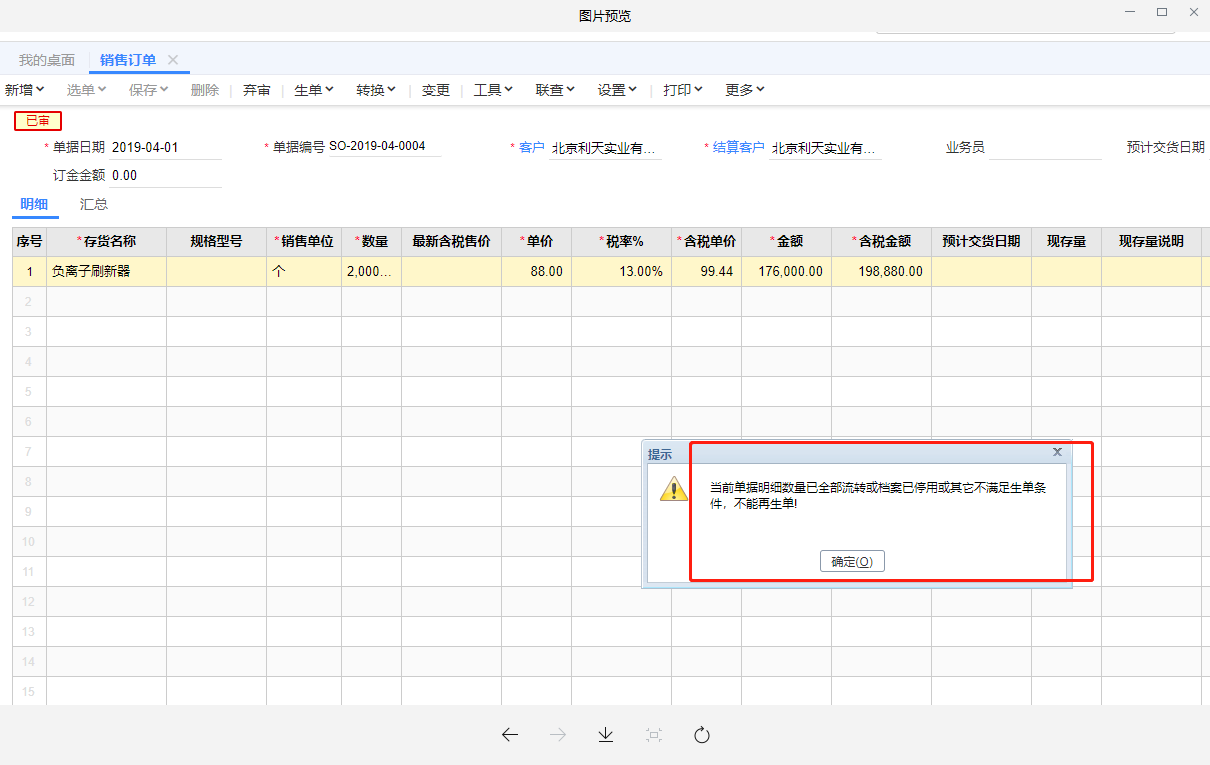
Task: Show the 更多 actions menu
Action: (x=745, y=90)
